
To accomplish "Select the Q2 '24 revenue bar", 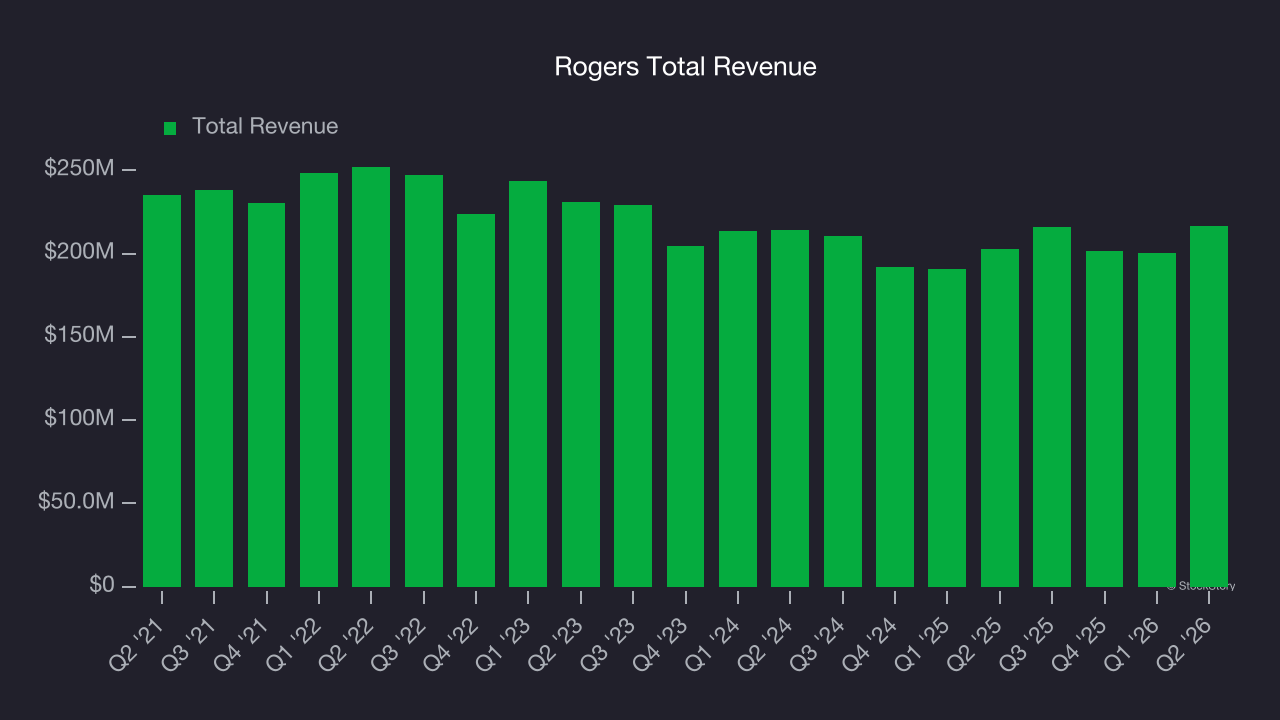I will pos(790,408).
